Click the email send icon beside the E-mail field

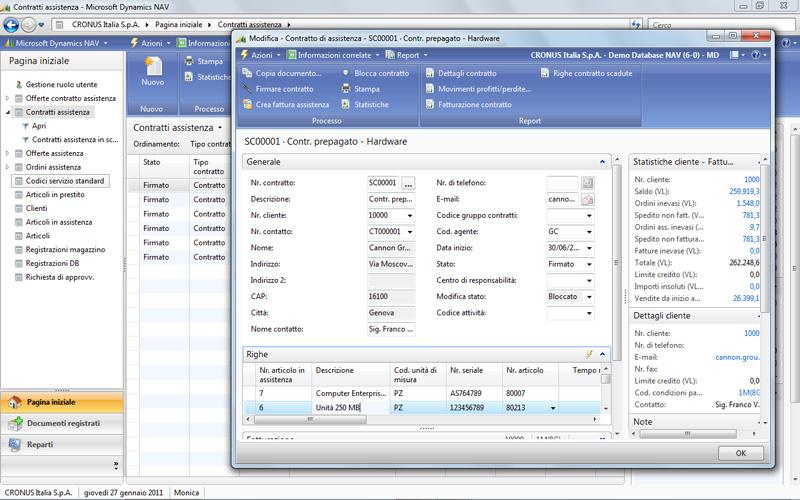pyautogui.click(x=587, y=199)
